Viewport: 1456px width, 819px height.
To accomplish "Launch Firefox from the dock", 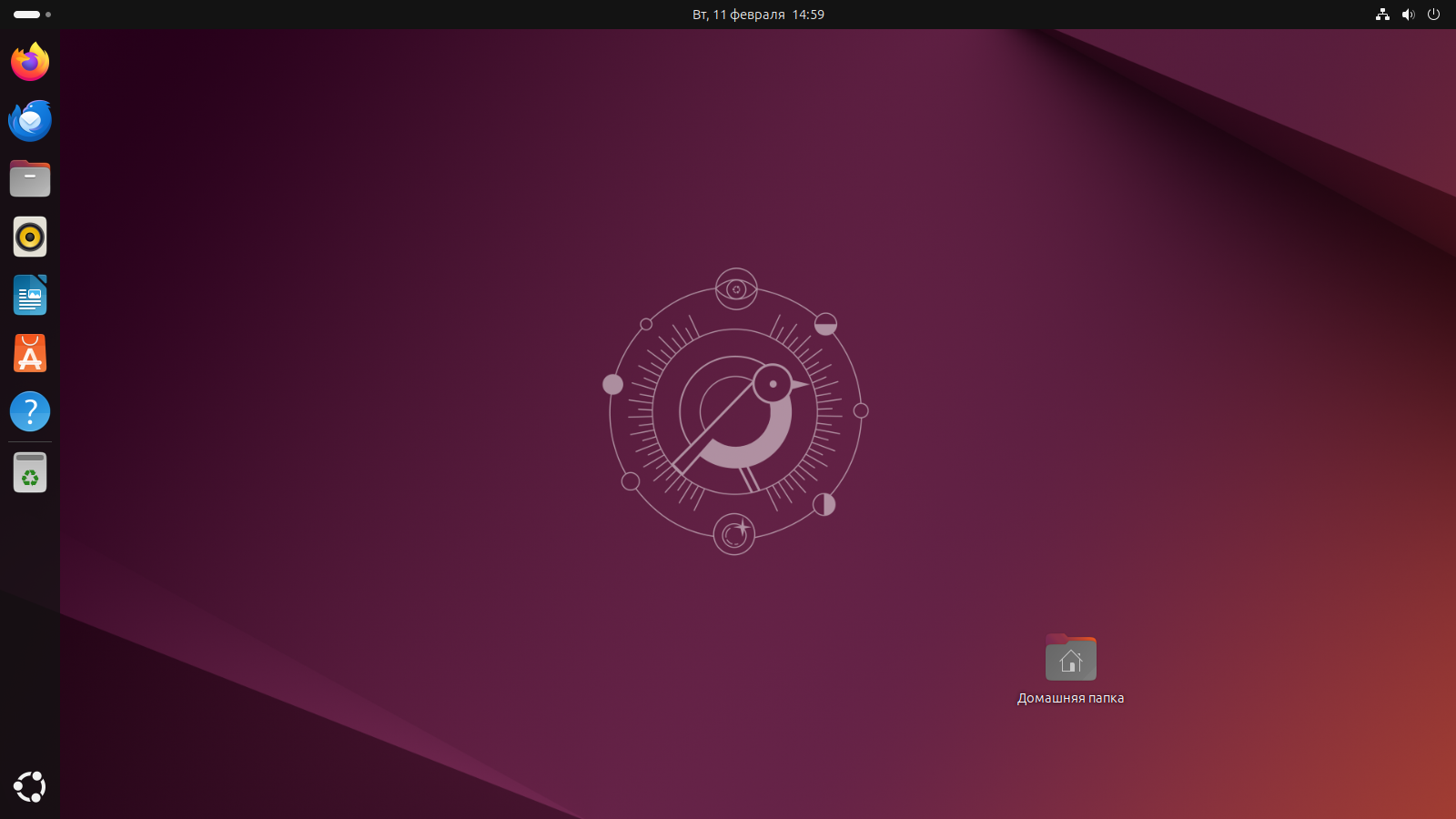I will click(x=30, y=62).
